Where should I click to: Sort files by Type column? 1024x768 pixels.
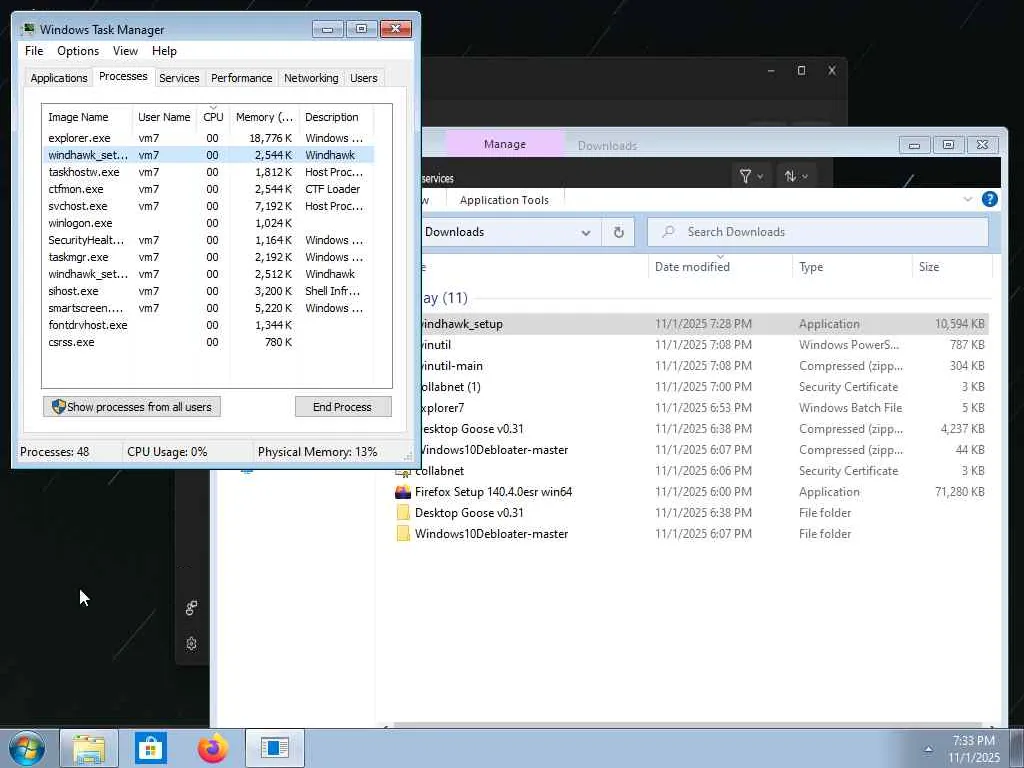pos(852,266)
